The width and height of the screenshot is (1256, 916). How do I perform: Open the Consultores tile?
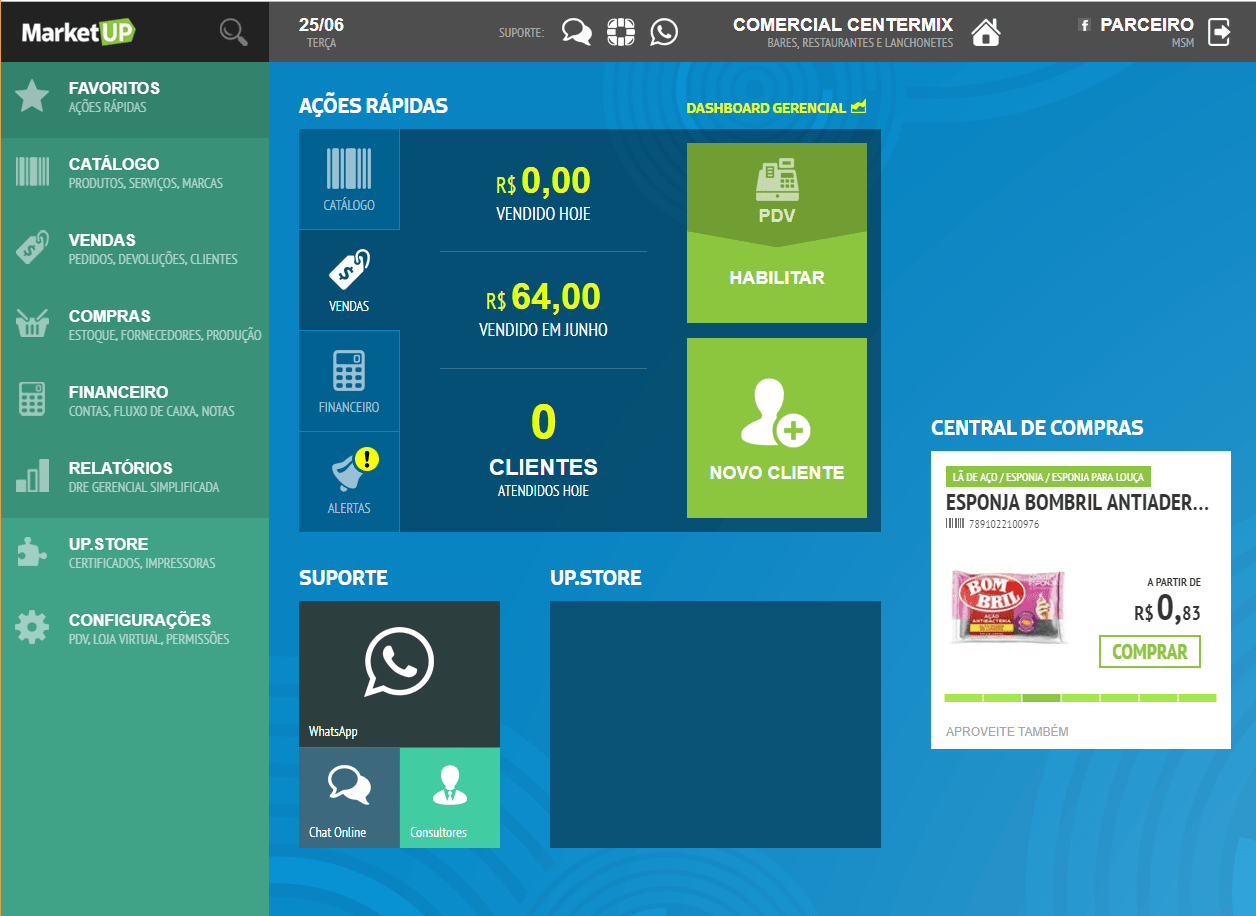(x=450, y=798)
